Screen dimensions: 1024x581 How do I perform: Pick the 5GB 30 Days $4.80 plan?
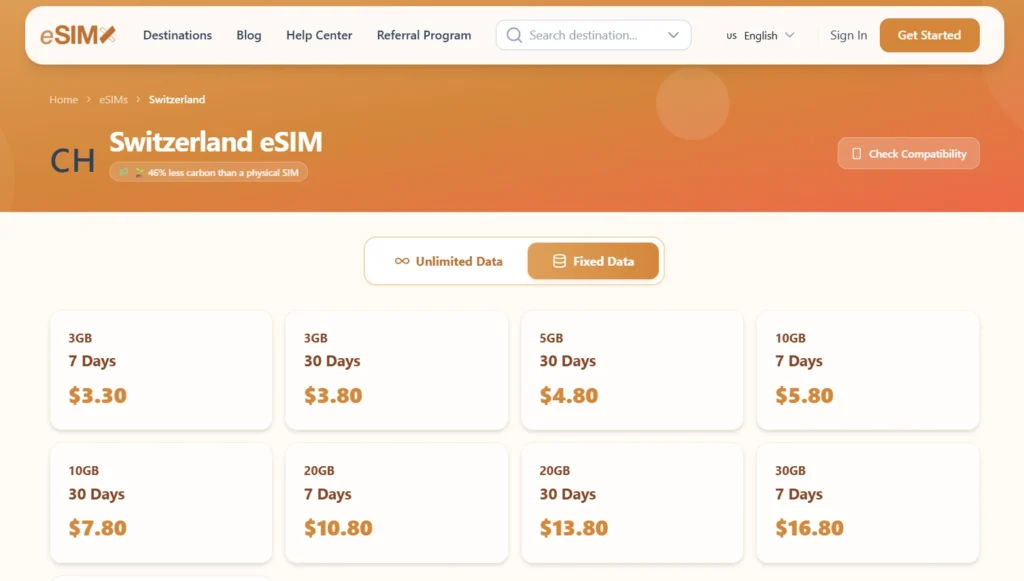[x=632, y=370]
